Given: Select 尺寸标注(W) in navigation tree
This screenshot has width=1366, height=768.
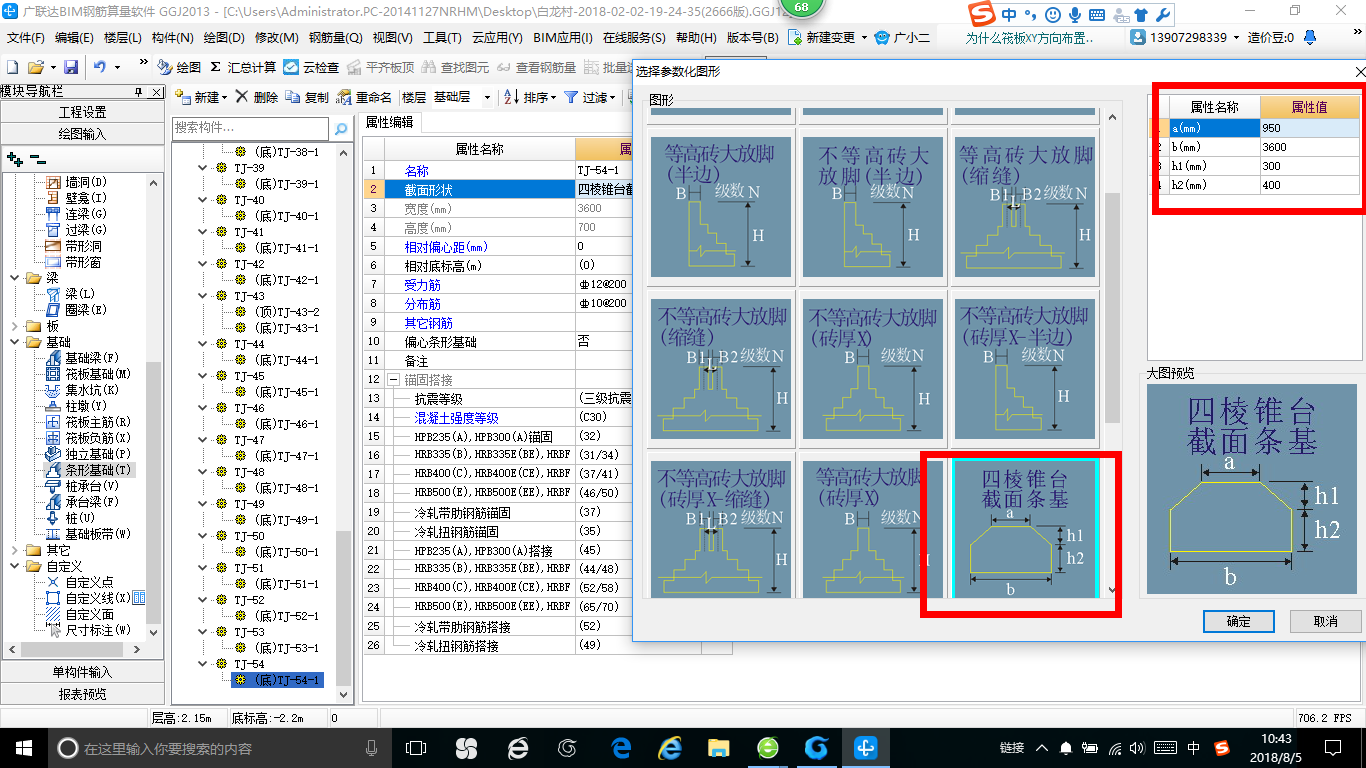Looking at the screenshot, I should tap(88, 630).
